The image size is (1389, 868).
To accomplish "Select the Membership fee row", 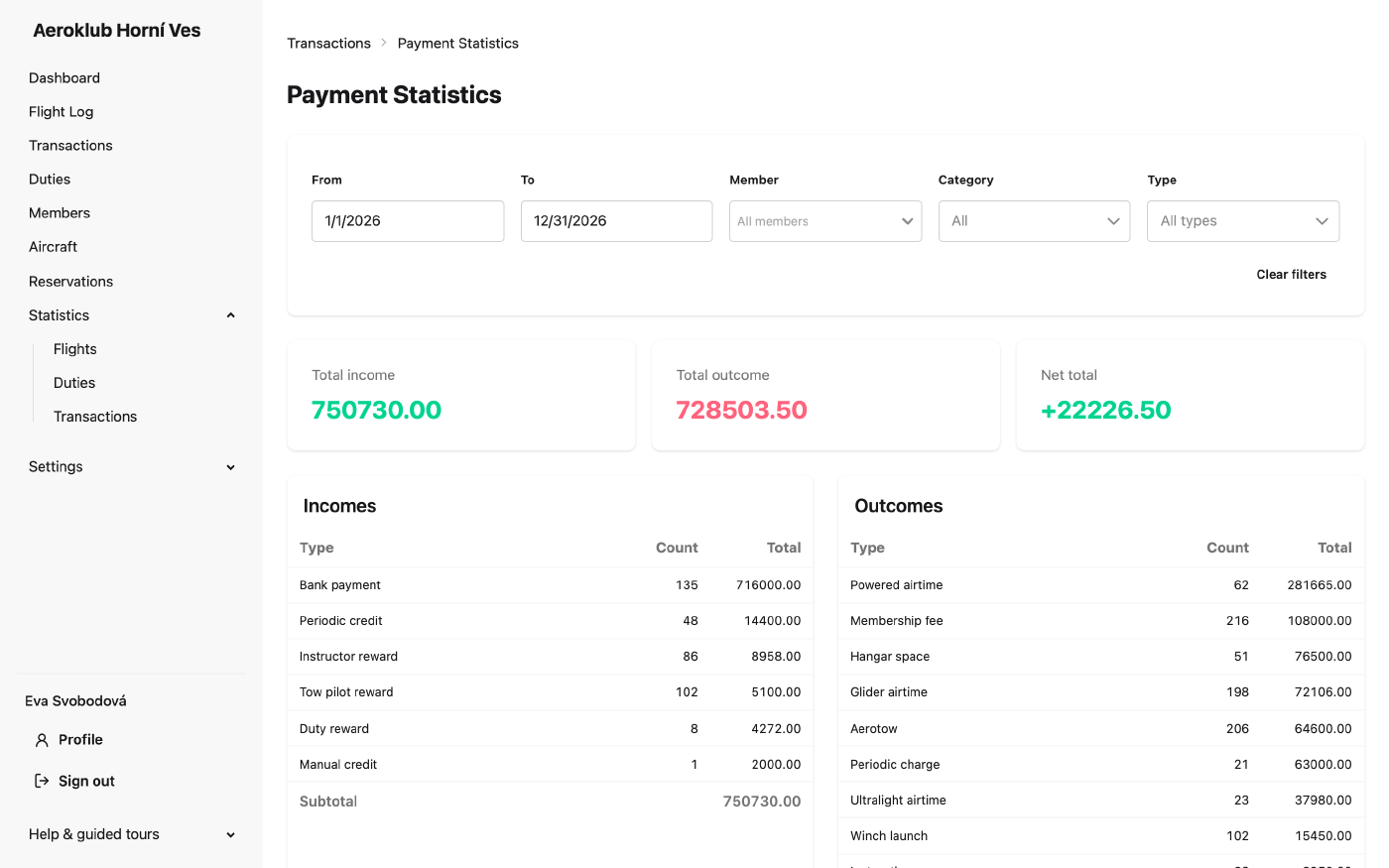I will coord(1101,621).
